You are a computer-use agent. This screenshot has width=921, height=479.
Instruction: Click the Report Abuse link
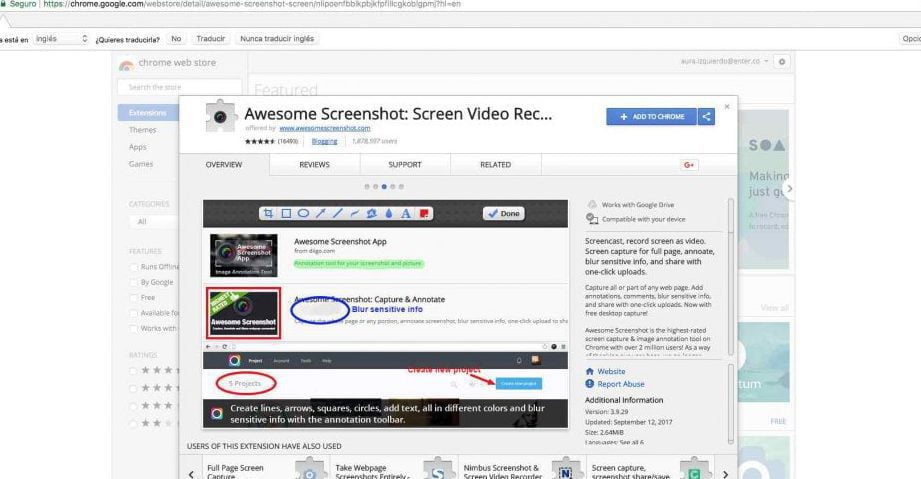pos(621,384)
